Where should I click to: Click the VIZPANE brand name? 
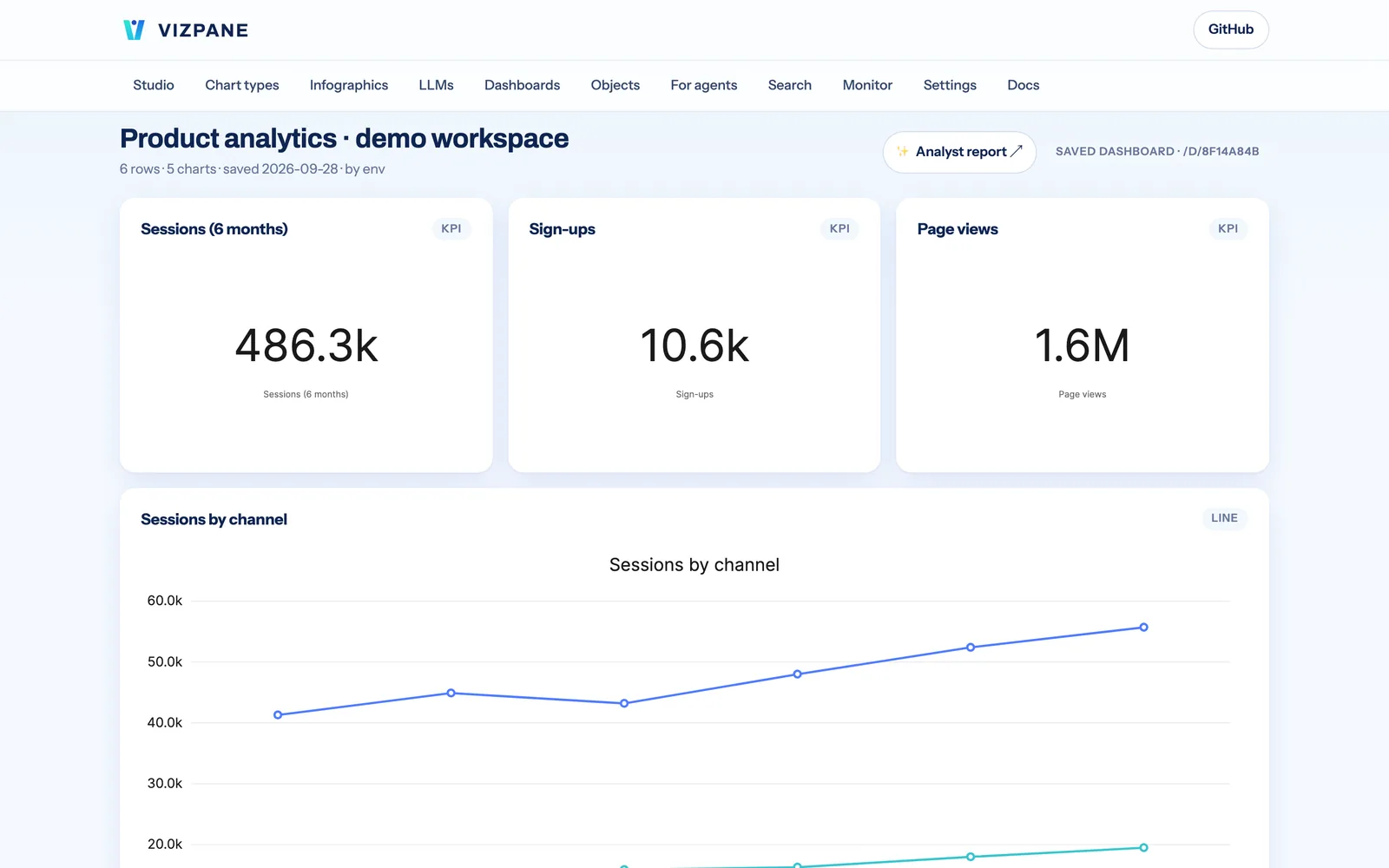point(203,30)
